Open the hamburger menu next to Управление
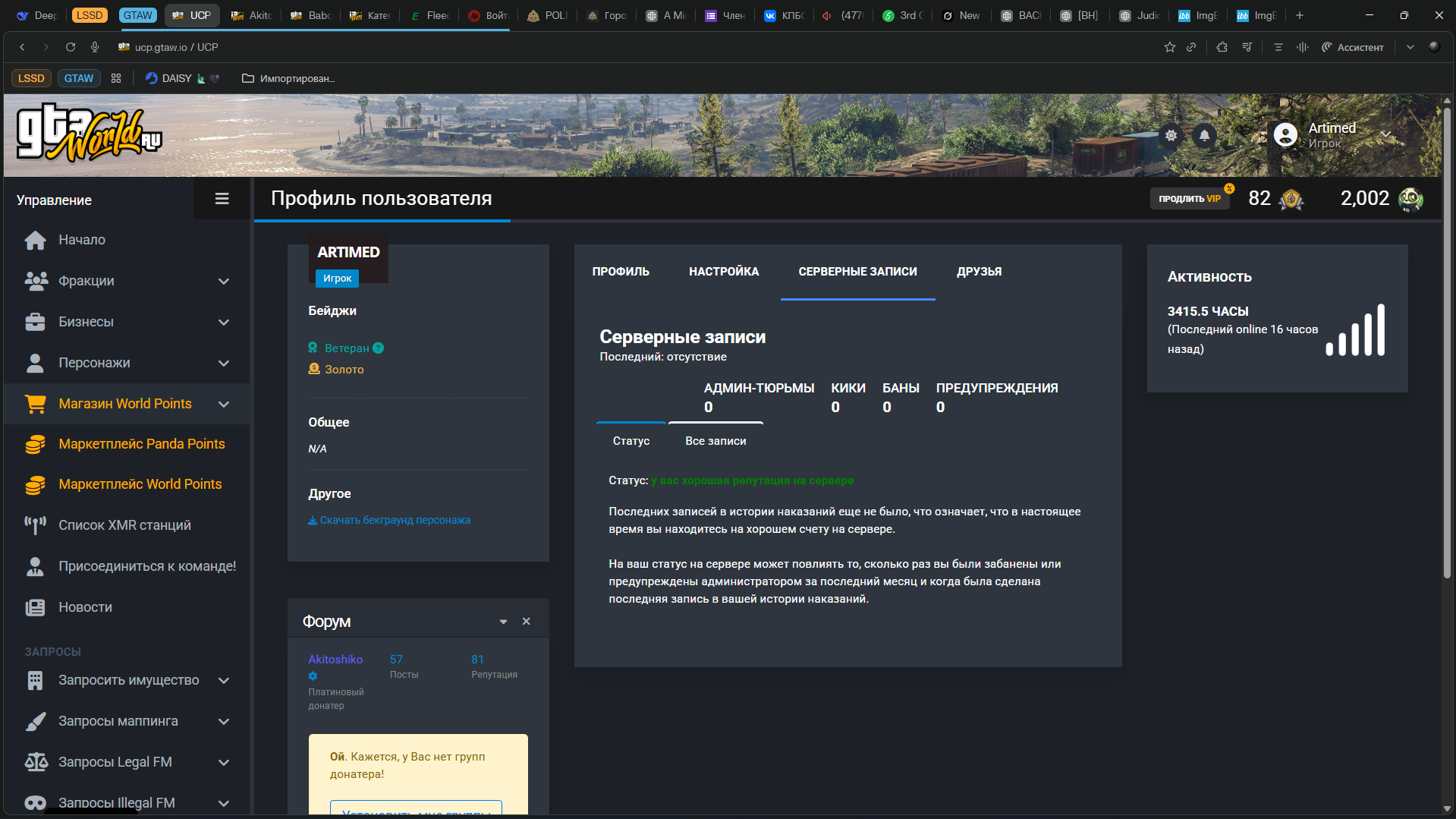1456x819 pixels. pos(222,199)
